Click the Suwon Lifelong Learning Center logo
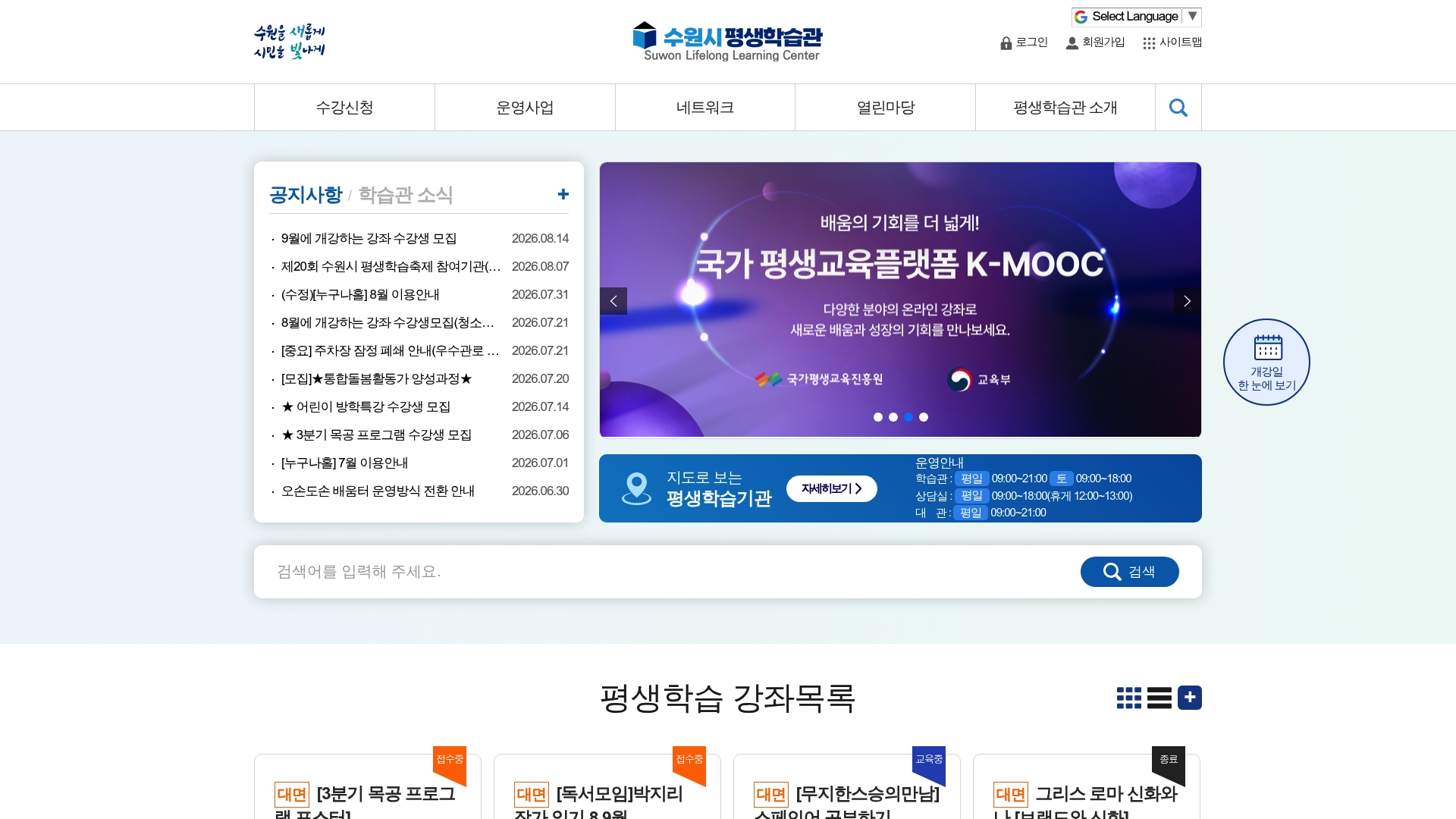 727,42
